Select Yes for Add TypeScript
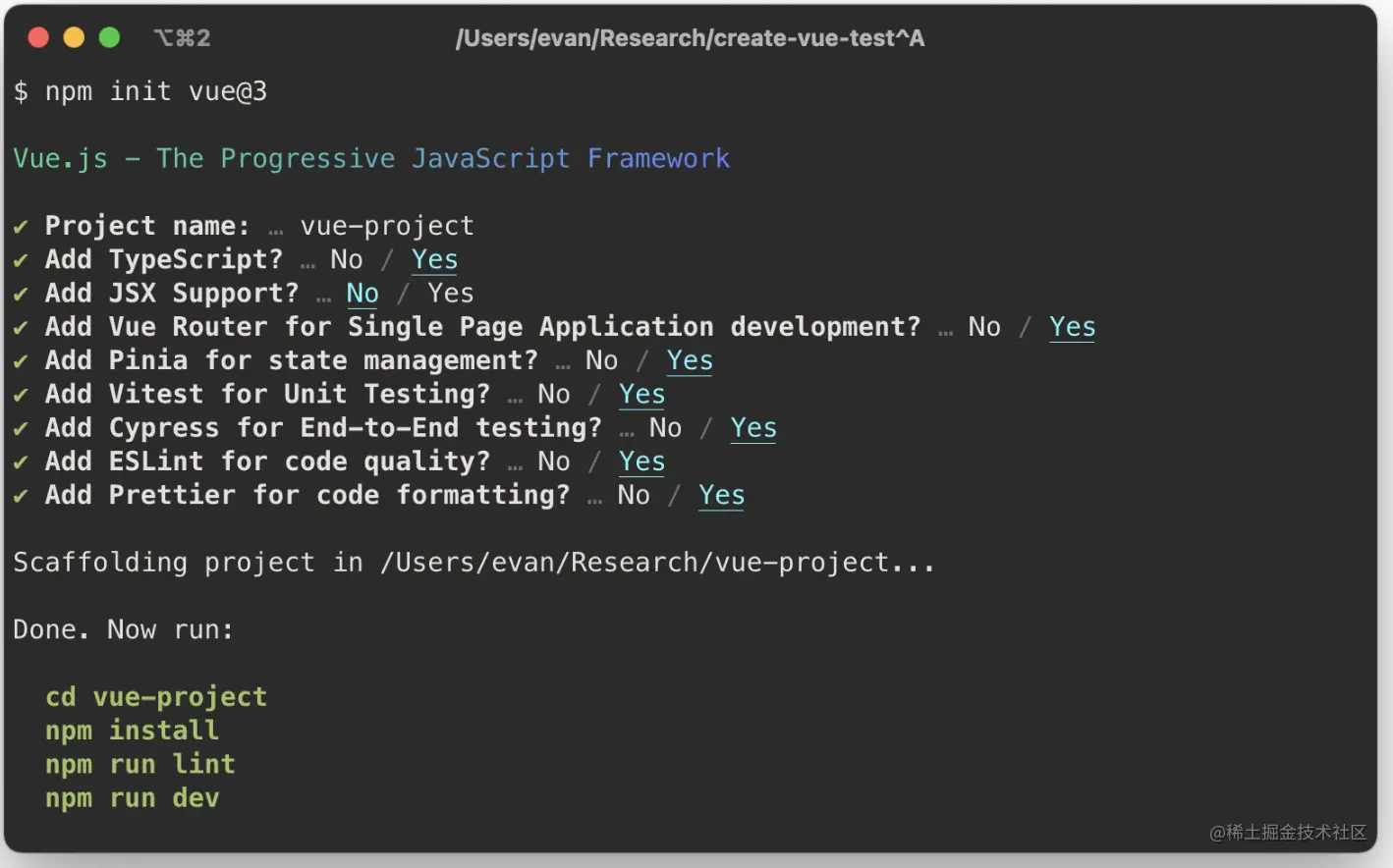 pos(434,259)
